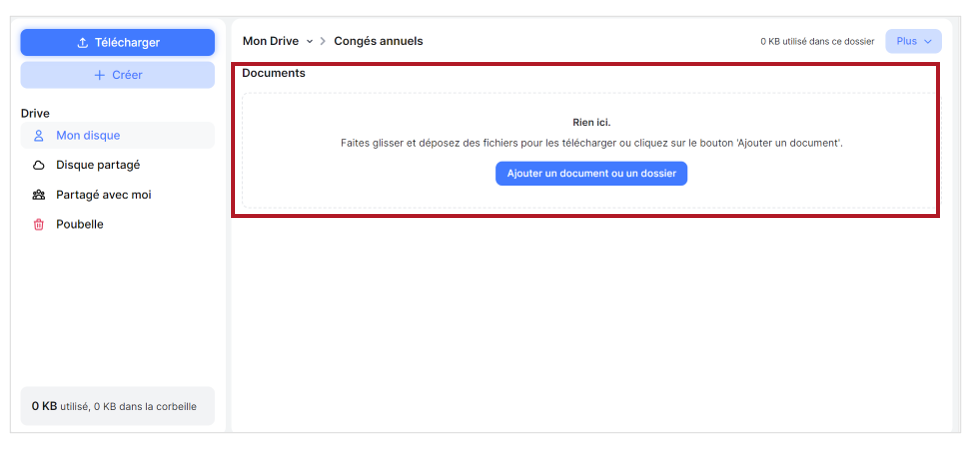The height and width of the screenshot is (454, 978).
Task: Click the Créer button
Action: 117,75
